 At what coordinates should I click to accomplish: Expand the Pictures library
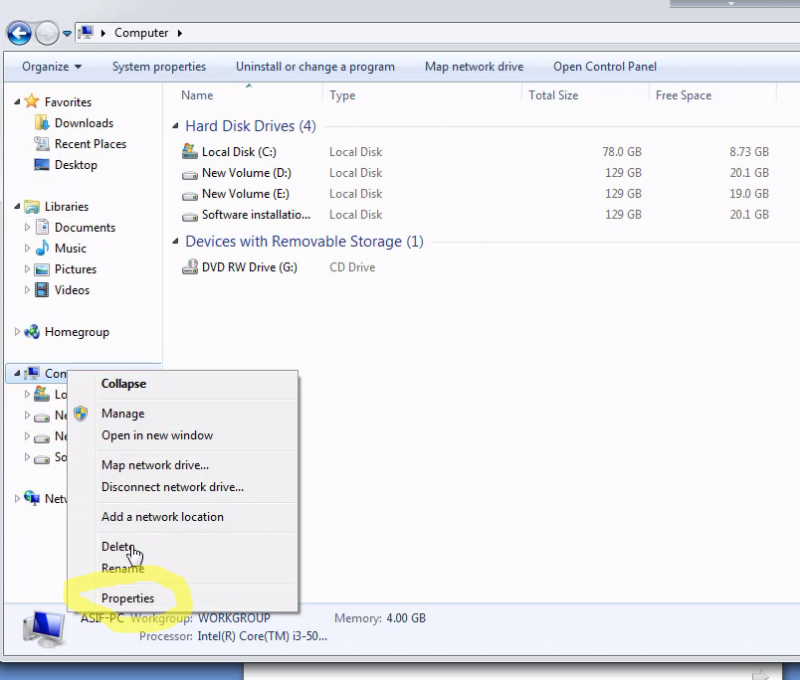click(x=27, y=269)
